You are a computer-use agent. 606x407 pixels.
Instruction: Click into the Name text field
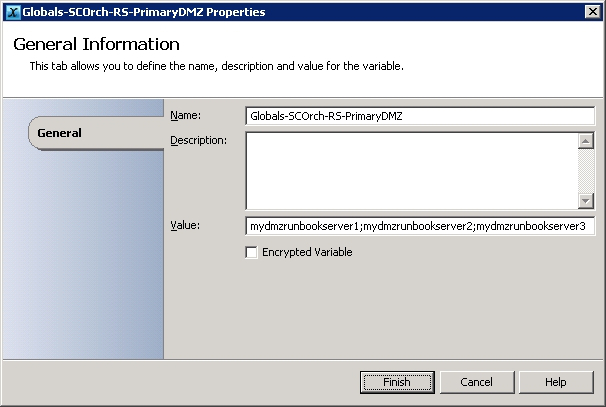pos(420,116)
